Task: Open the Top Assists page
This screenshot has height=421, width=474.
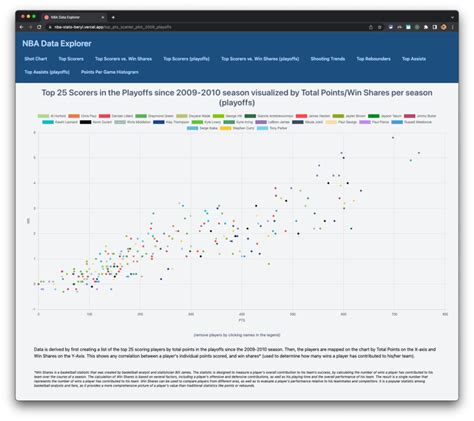Action: [414, 59]
